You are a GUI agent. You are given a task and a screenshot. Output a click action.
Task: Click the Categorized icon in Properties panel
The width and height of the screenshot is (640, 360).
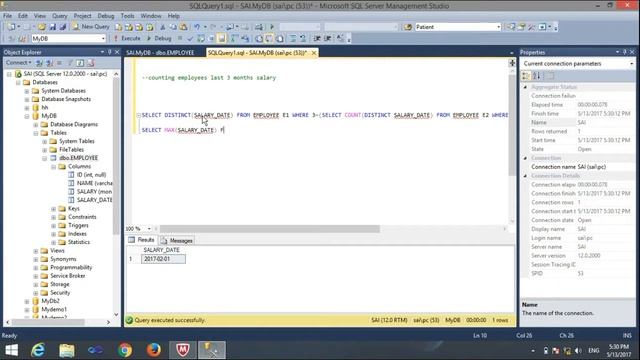click(526, 76)
